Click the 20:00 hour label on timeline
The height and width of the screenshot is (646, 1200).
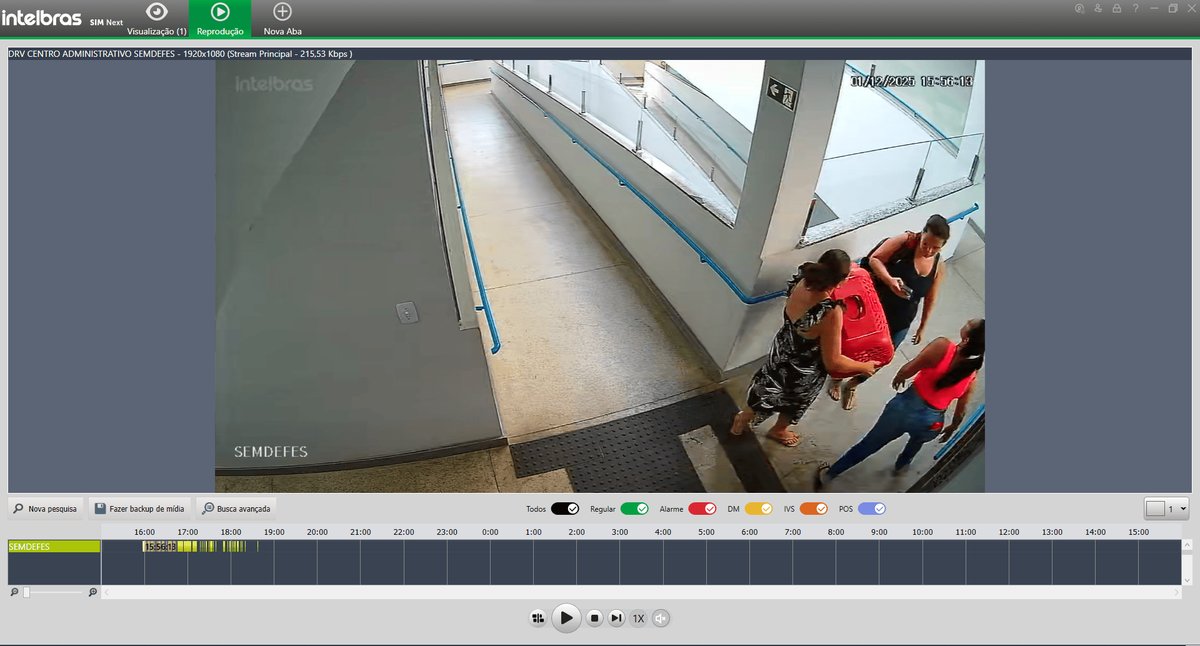click(317, 532)
